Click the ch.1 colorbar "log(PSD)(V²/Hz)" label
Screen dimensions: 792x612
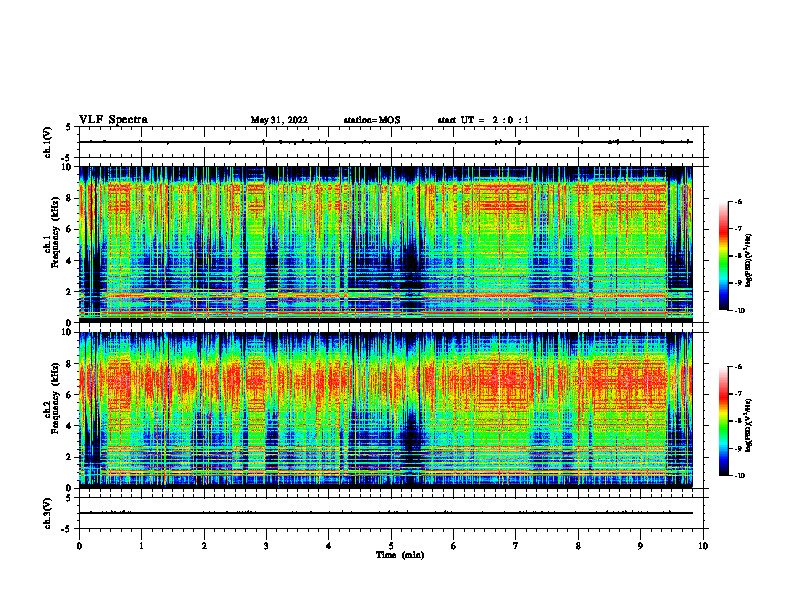[x=749, y=260]
